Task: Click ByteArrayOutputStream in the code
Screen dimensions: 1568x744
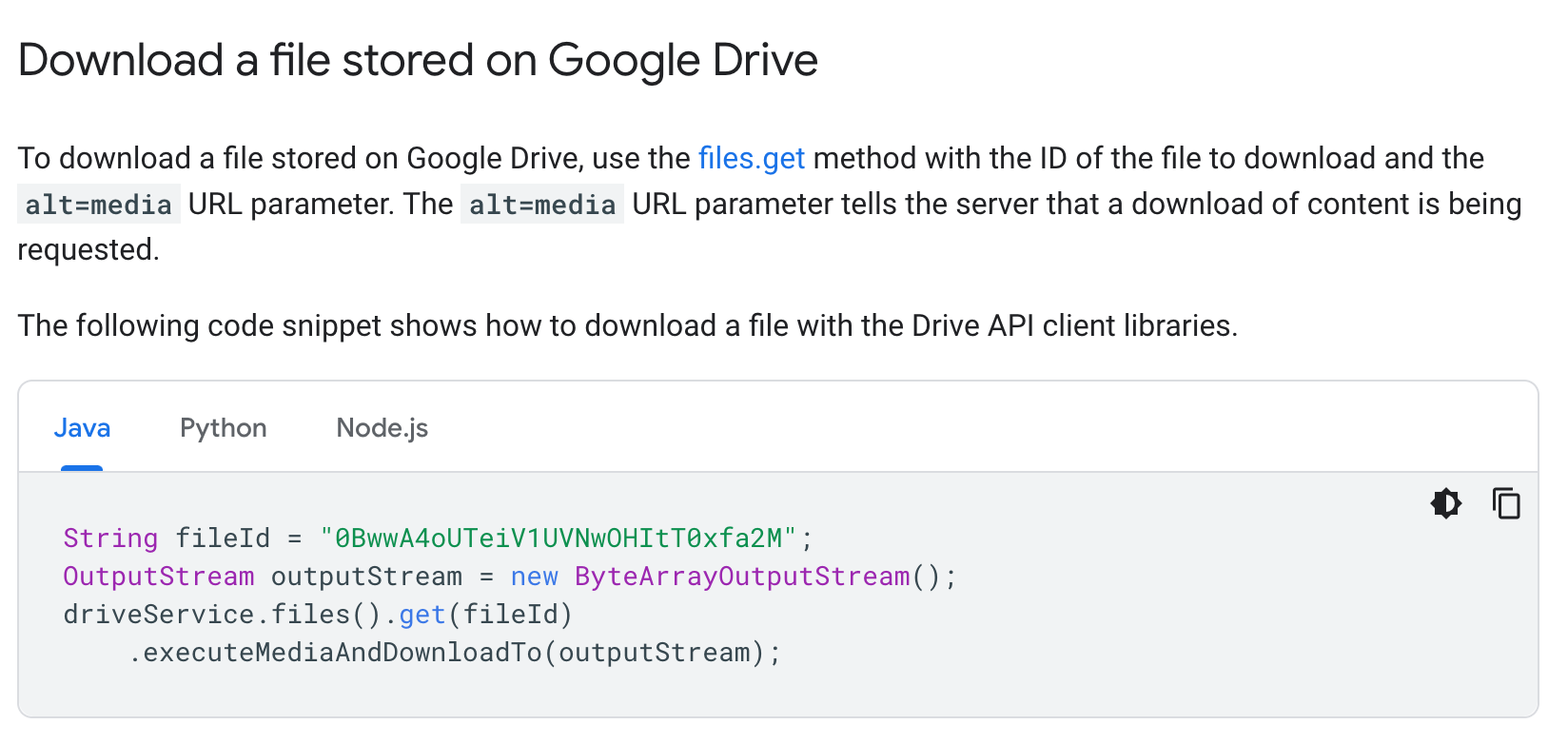Action: tap(742, 577)
